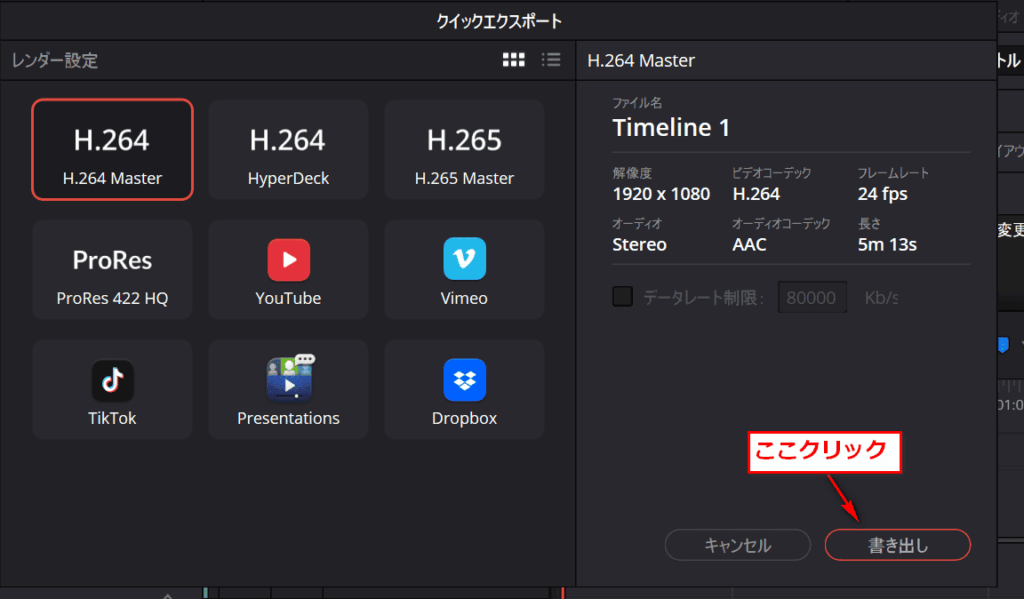
Task: Choose the TikTok export preset
Action: [x=112, y=389]
